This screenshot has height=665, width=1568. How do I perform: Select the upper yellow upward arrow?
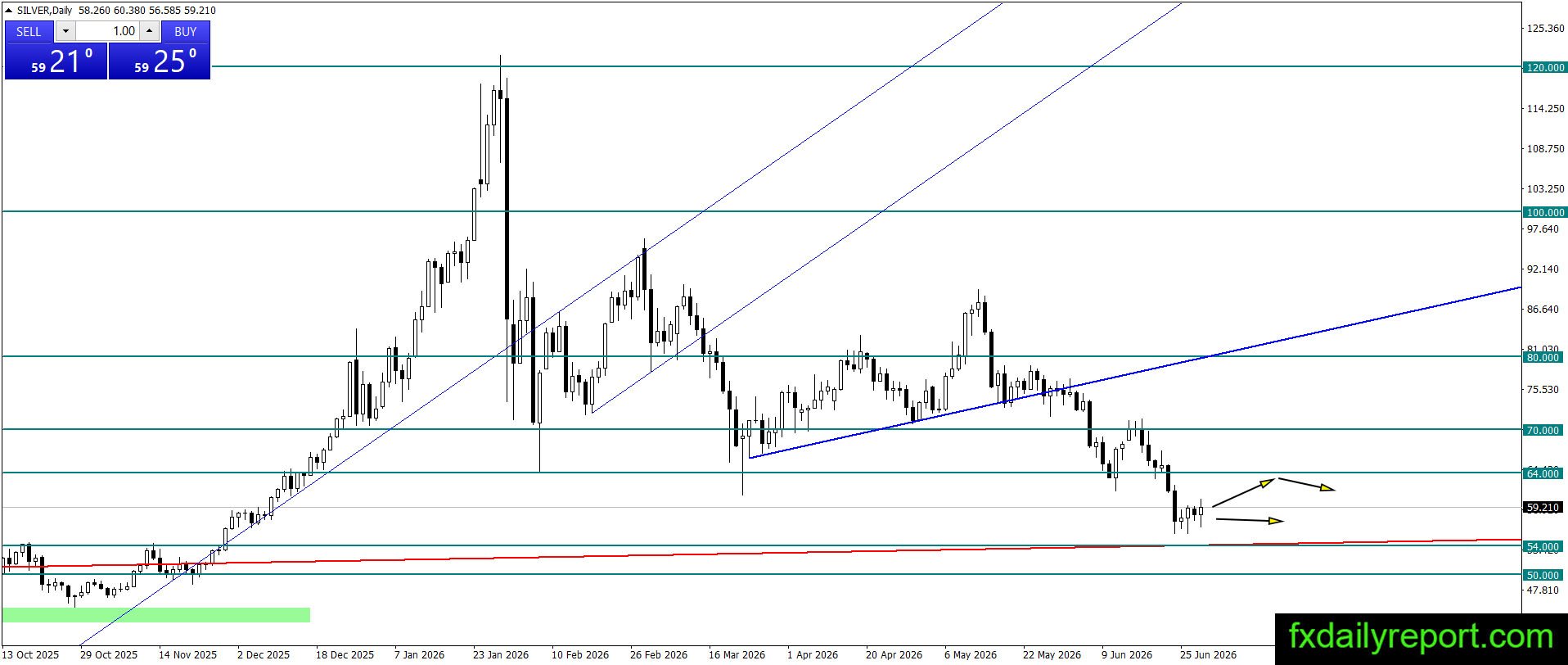[x=1244, y=492]
